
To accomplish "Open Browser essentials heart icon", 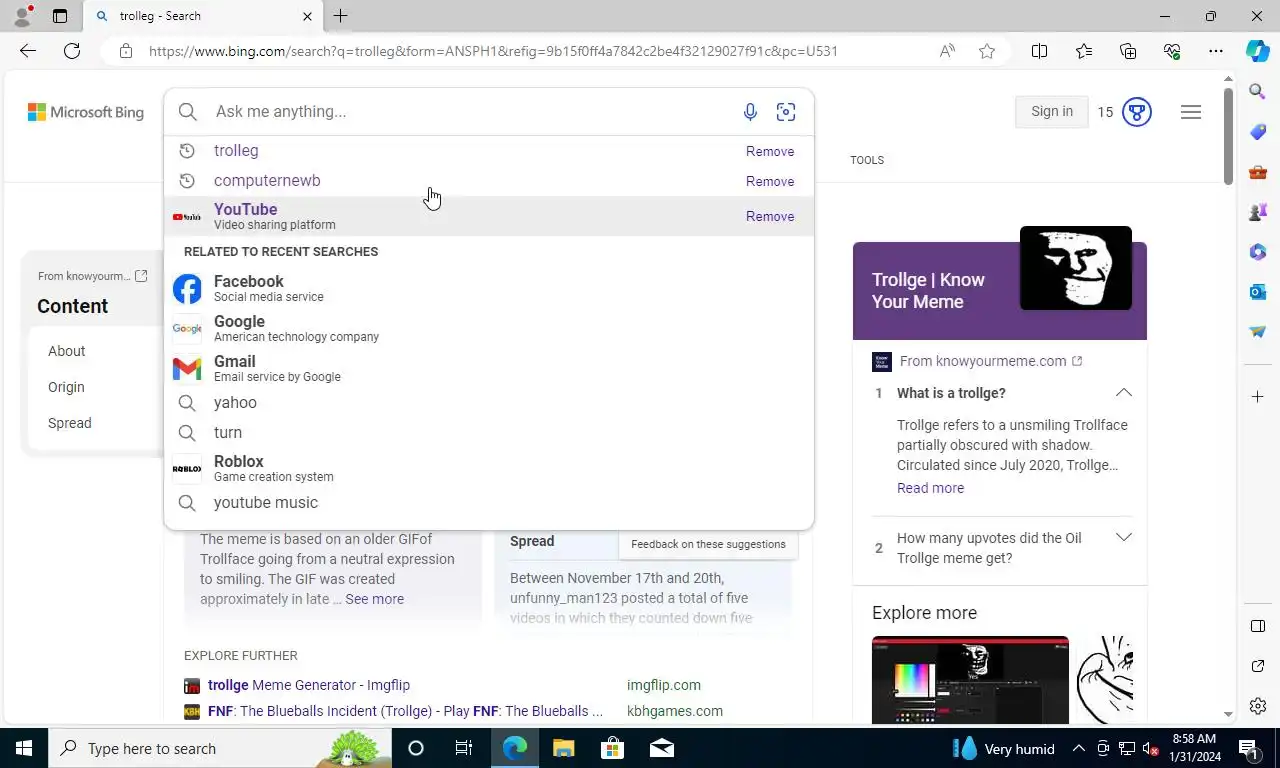I will [x=1172, y=51].
